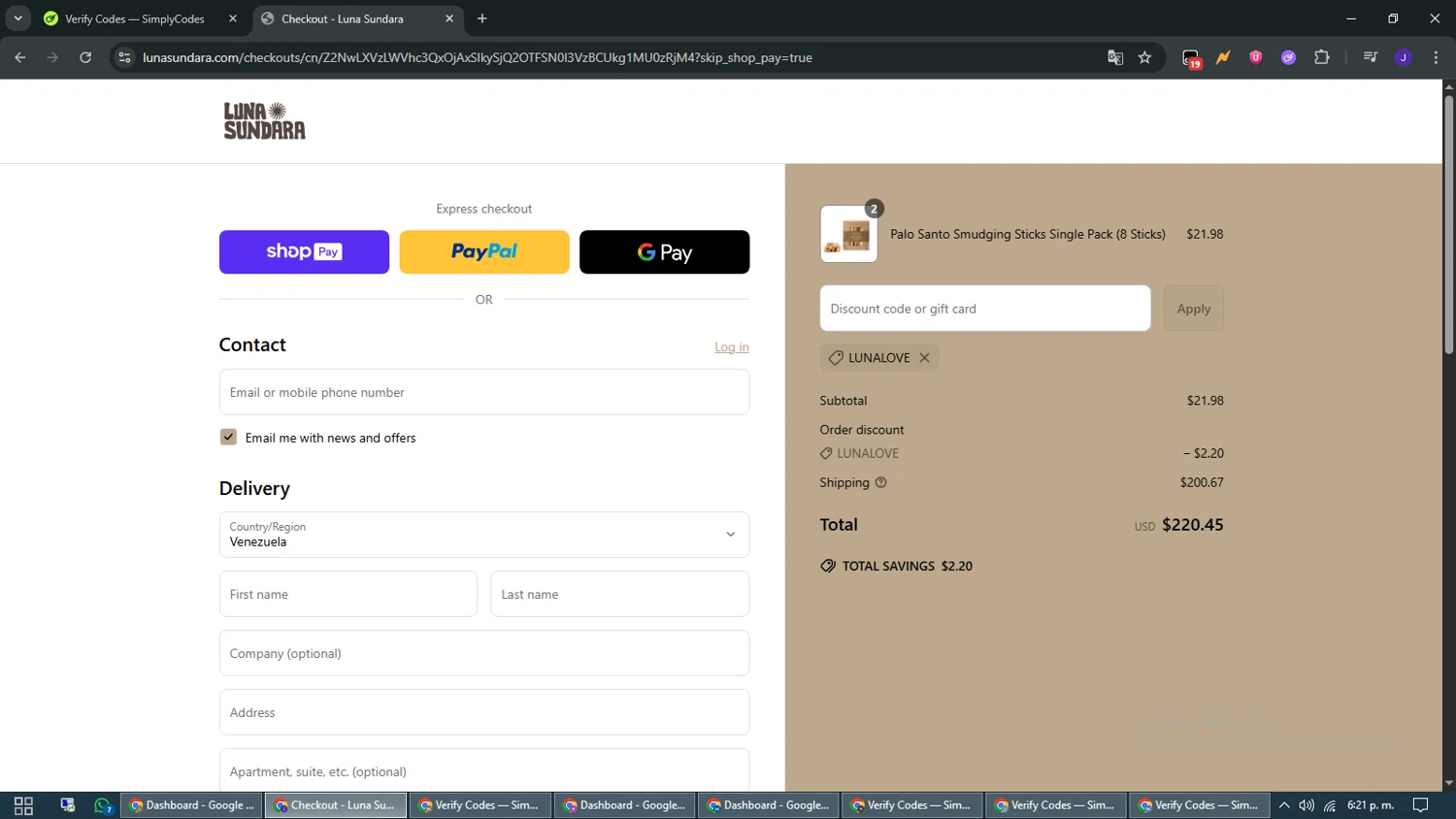Open the translate page icon
The width and height of the screenshot is (1456, 819).
coord(1115,57)
